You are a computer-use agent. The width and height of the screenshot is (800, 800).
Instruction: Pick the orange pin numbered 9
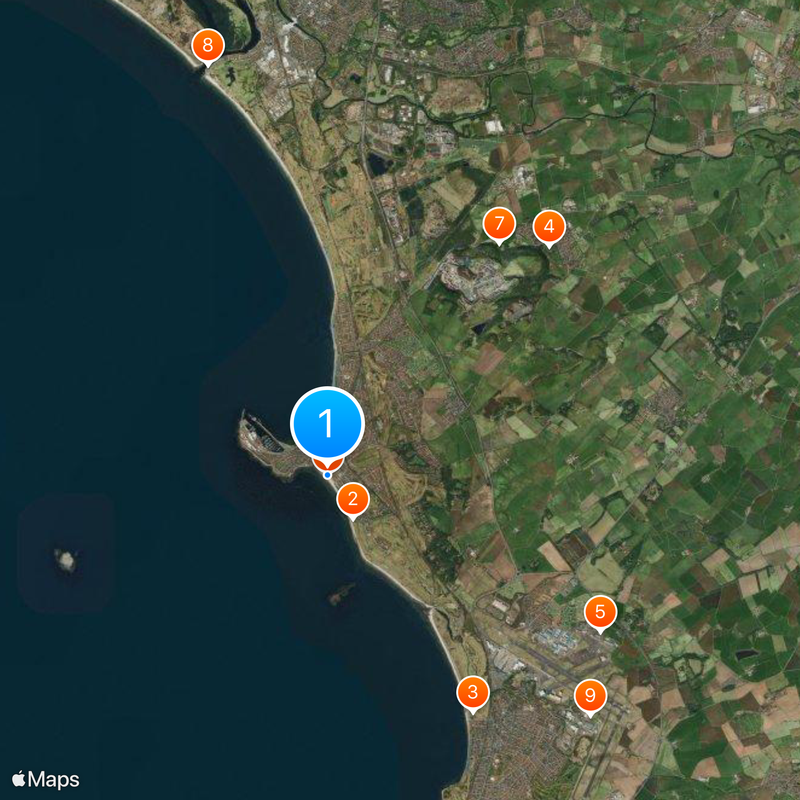(x=590, y=696)
